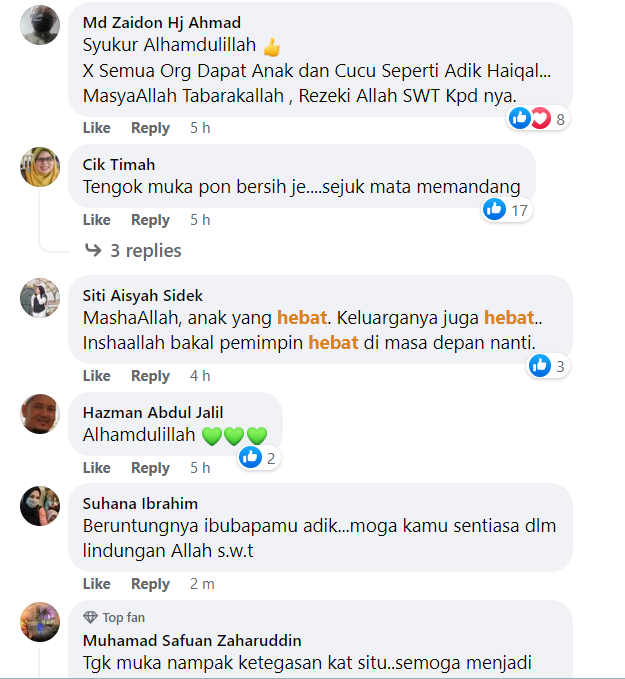
Task: Show the 8 reactions on Md Zaidon's comment
Action: (x=538, y=118)
